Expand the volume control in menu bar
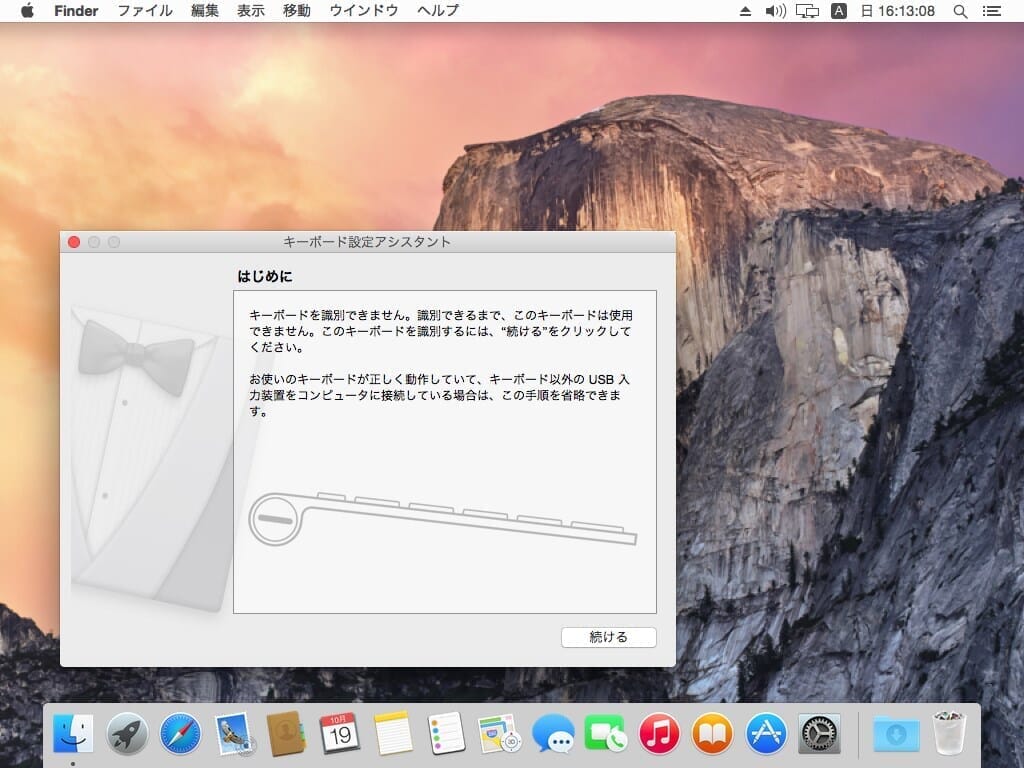 click(x=776, y=11)
